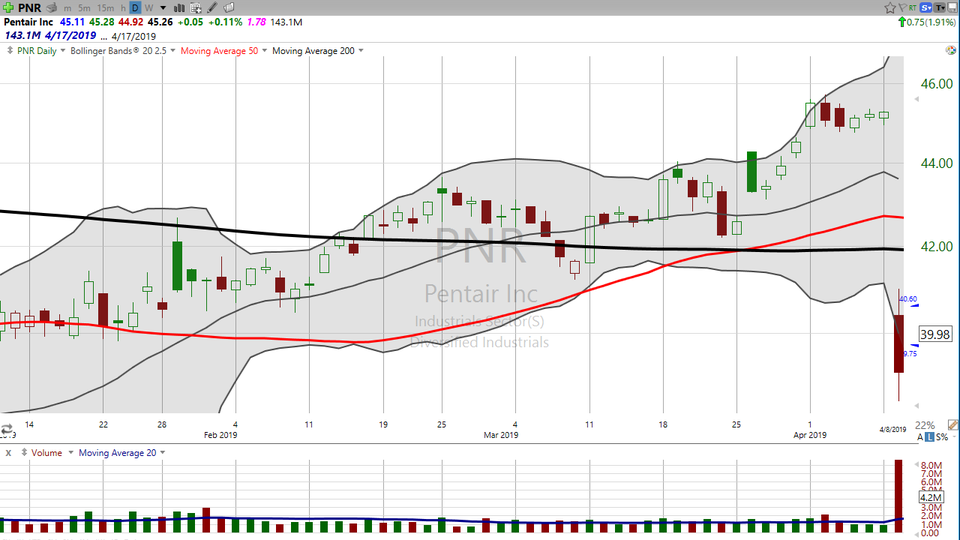The width and height of the screenshot is (960, 540).
Task: Select the pencil drawing tools icon
Action: 212,8
